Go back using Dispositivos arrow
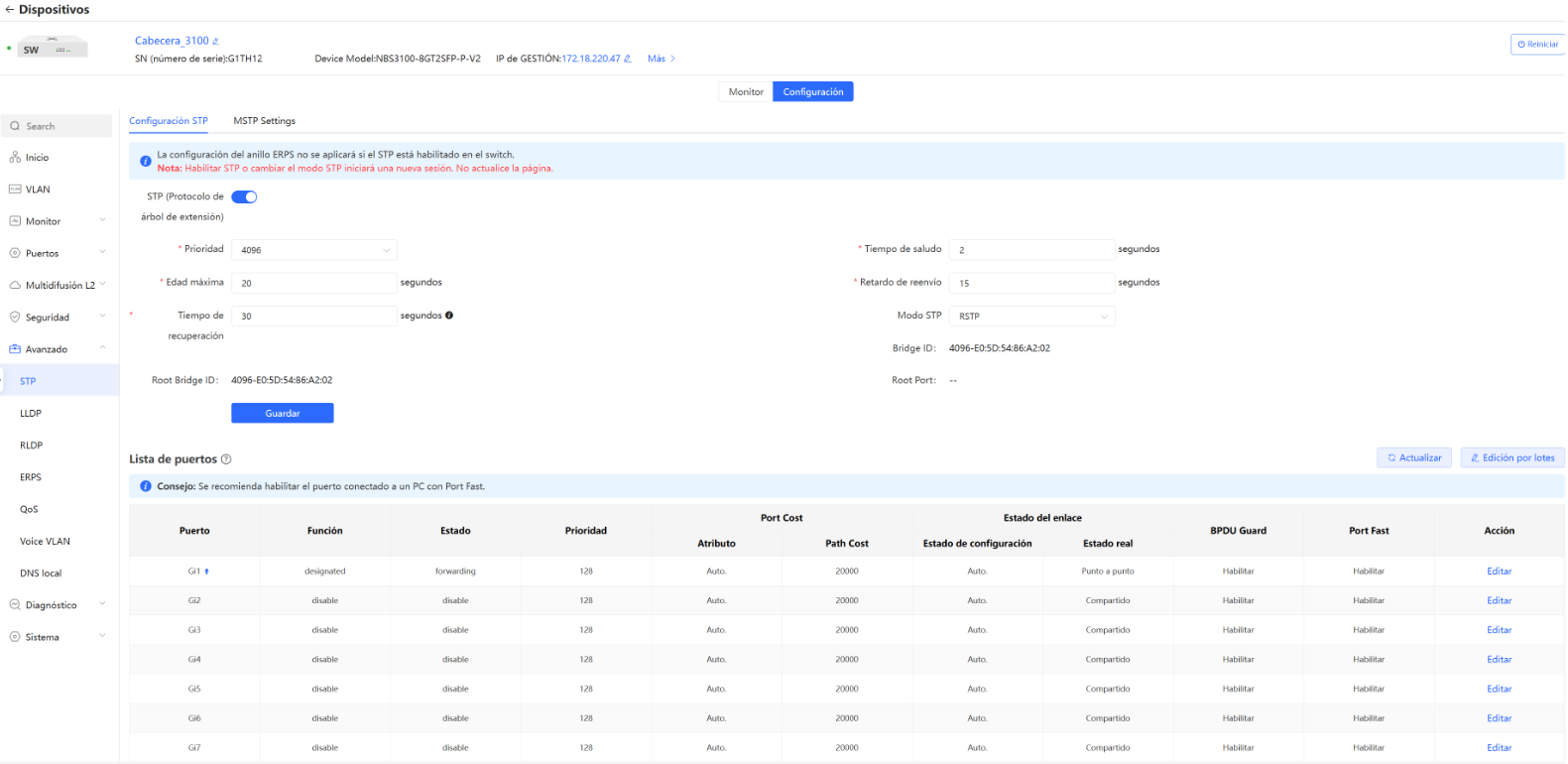This screenshot has width=1568, height=764. point(9,10)
